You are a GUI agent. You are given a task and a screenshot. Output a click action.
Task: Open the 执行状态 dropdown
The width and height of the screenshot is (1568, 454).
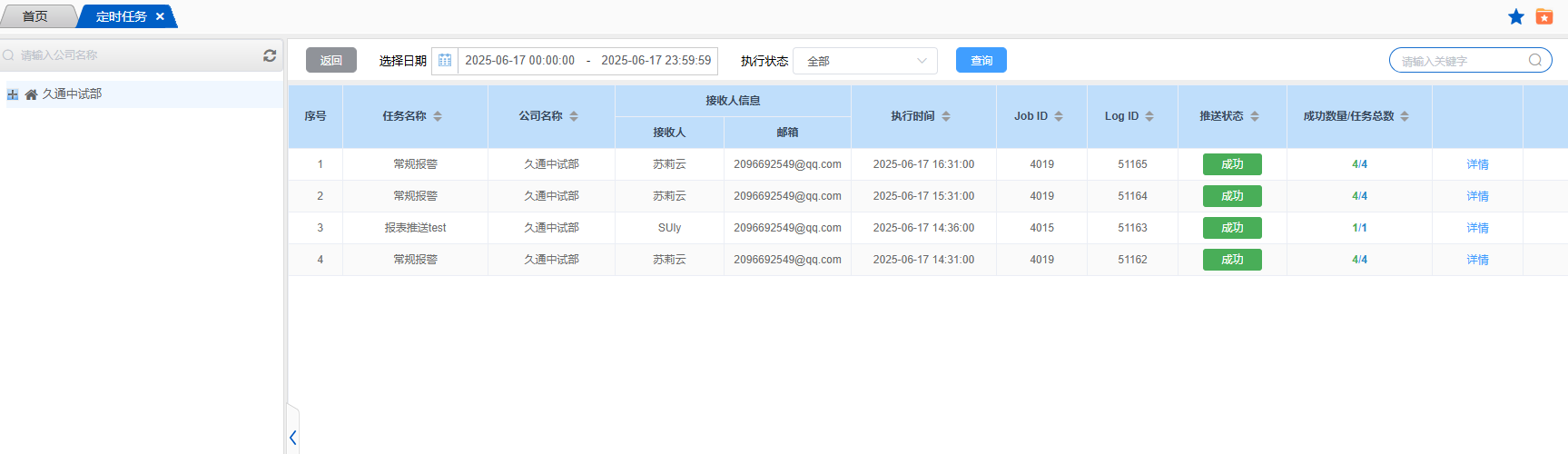click(x=865, y=61)
